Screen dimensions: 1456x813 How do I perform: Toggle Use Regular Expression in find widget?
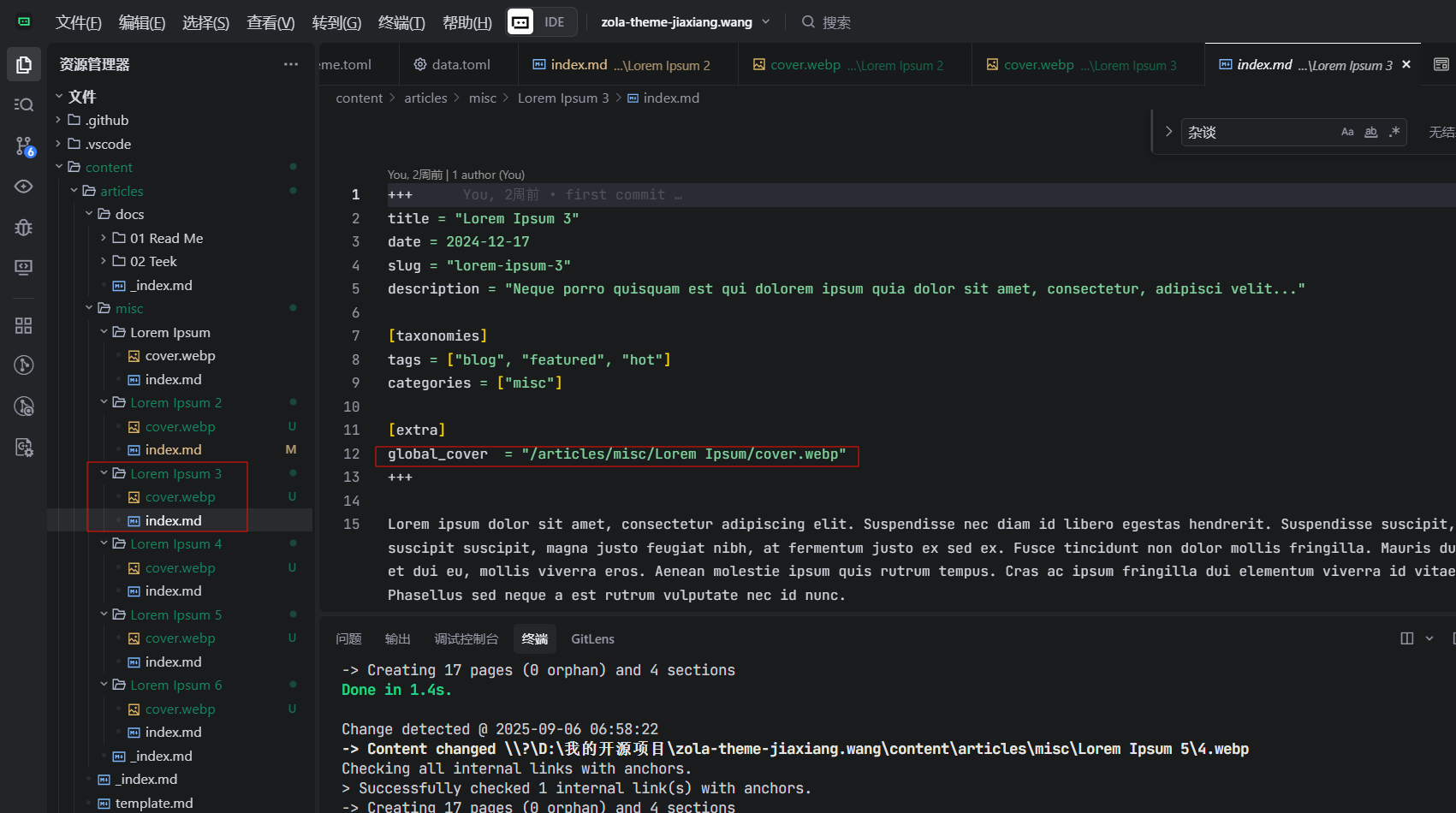click(x=1394, y=132)
